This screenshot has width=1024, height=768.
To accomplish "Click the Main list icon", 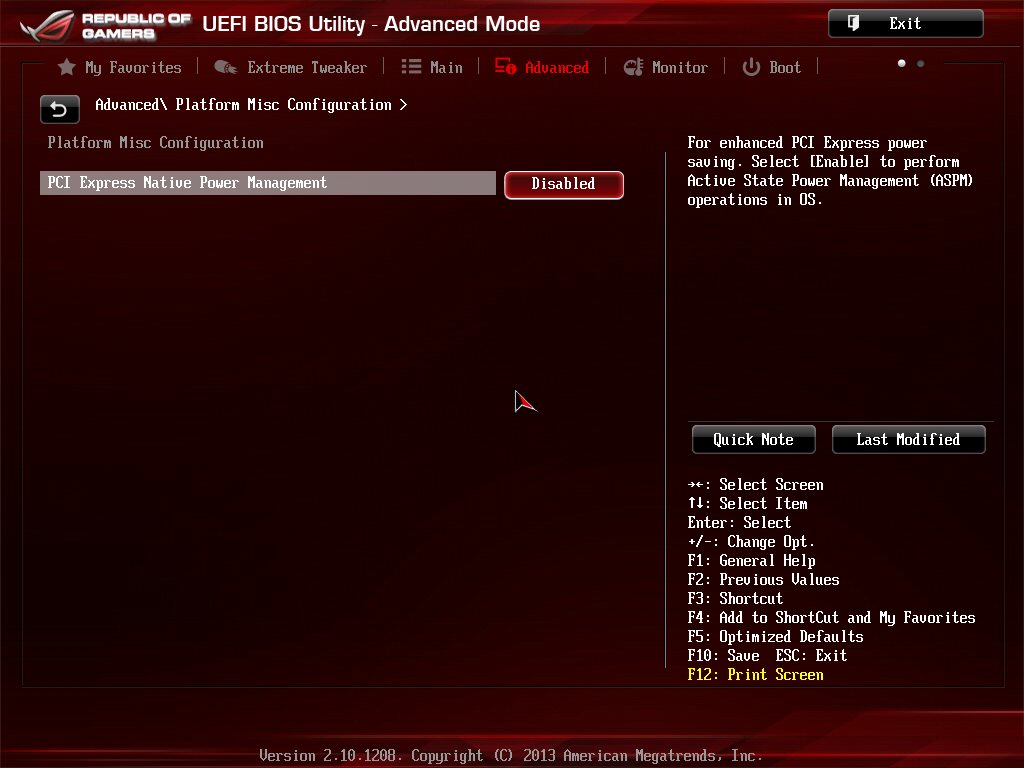I will pos(411,67).
